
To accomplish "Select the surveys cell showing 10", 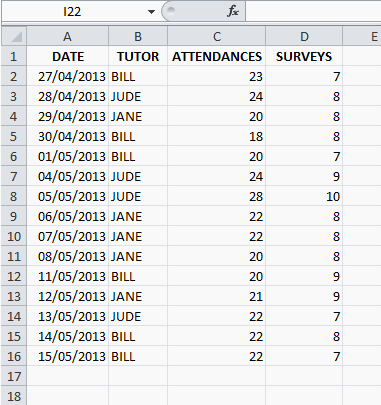I will pyautogui.click(x=304, y=196).
